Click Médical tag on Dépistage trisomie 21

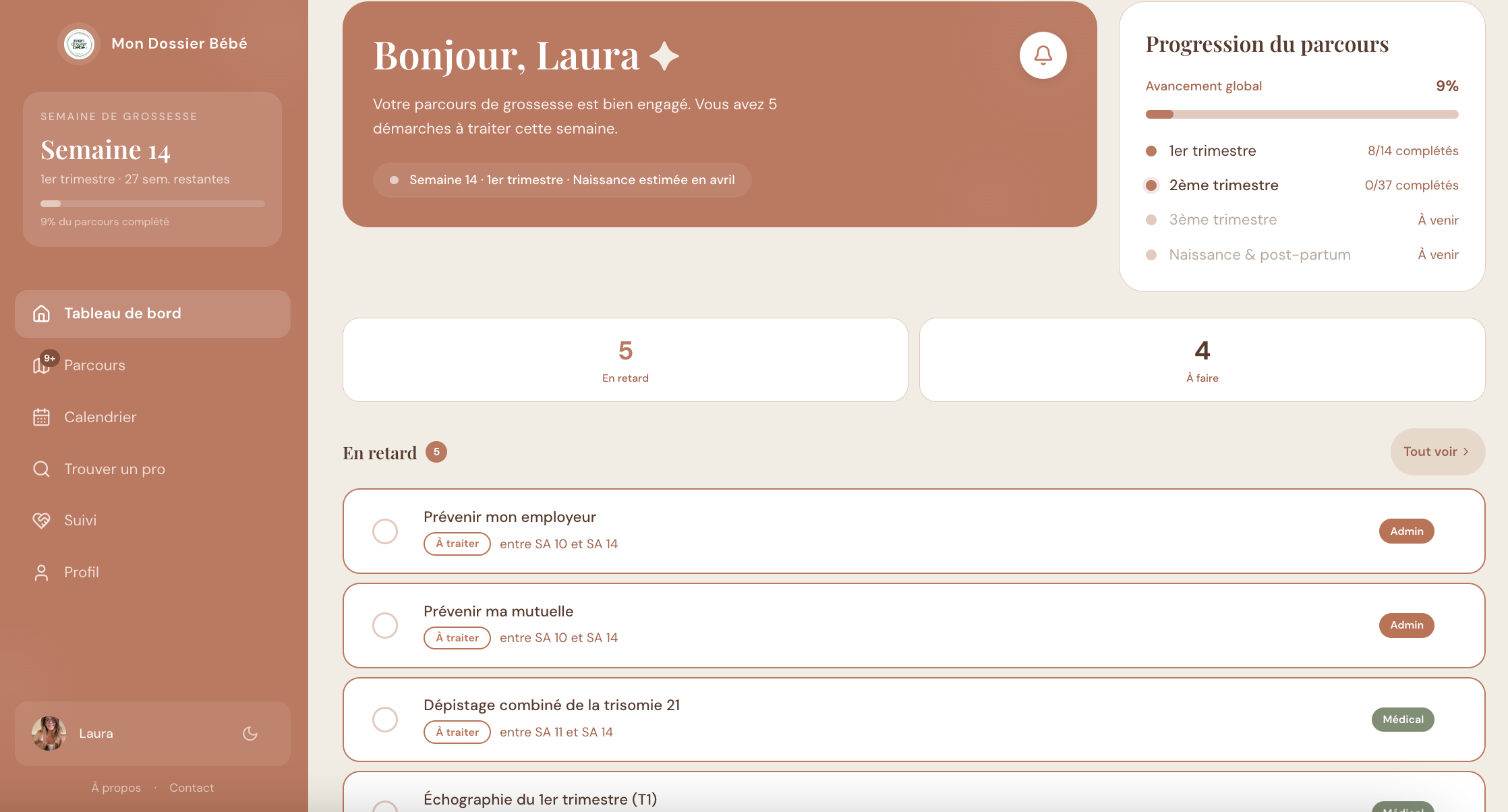click(x=1403, y=720)
